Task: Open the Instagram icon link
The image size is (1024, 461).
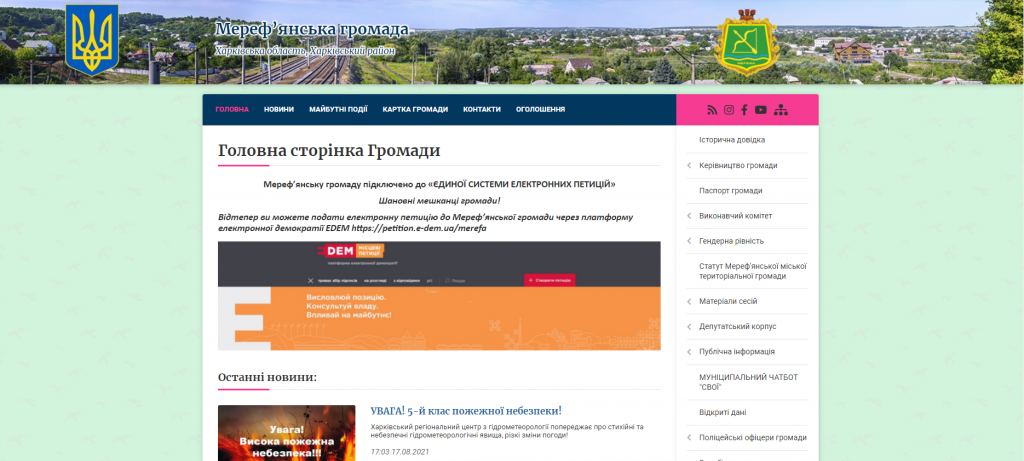Action: point(729,110)
